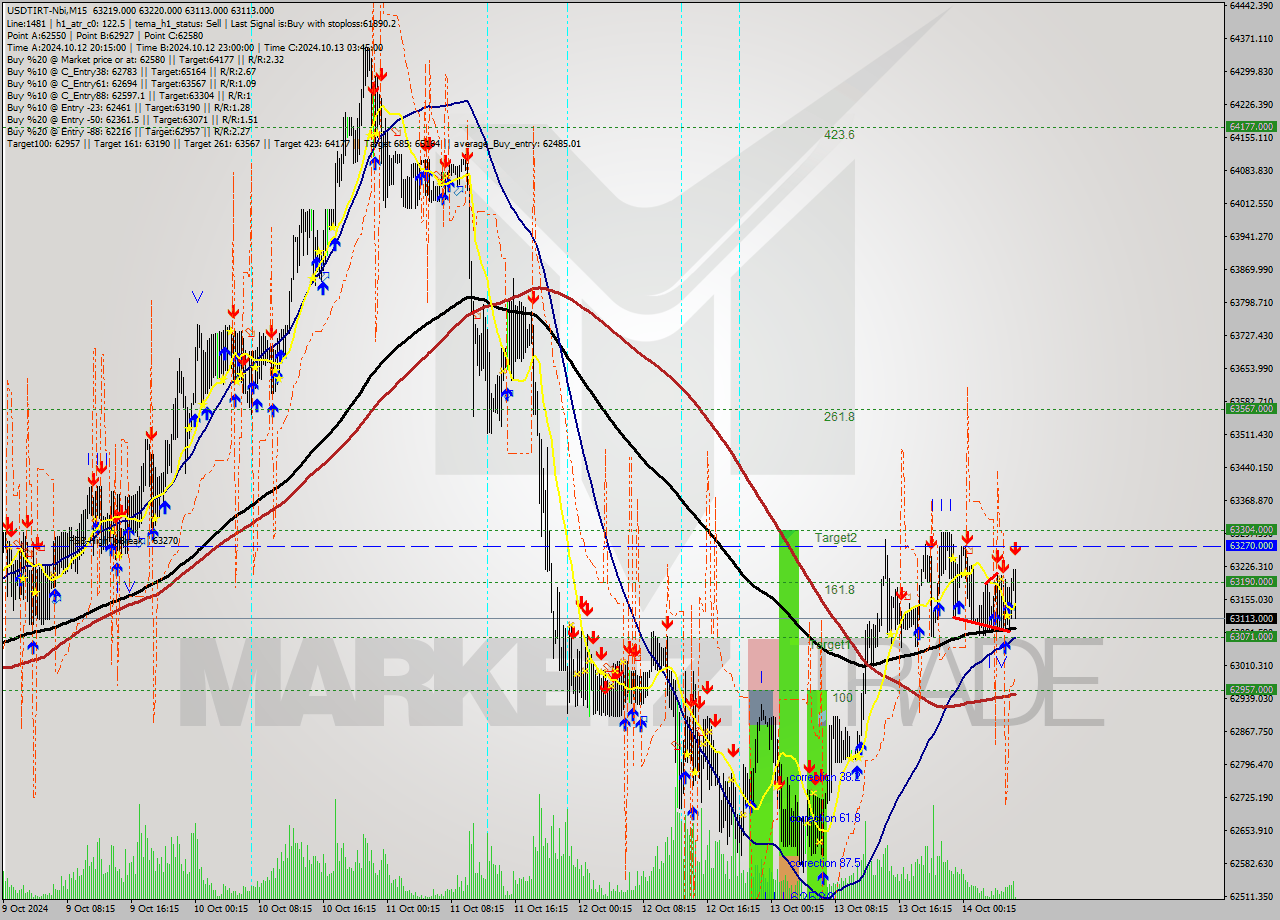Click the 'Buy %20 @ Entry -50' line
The image size is (1280, 920).
(132, 119)
